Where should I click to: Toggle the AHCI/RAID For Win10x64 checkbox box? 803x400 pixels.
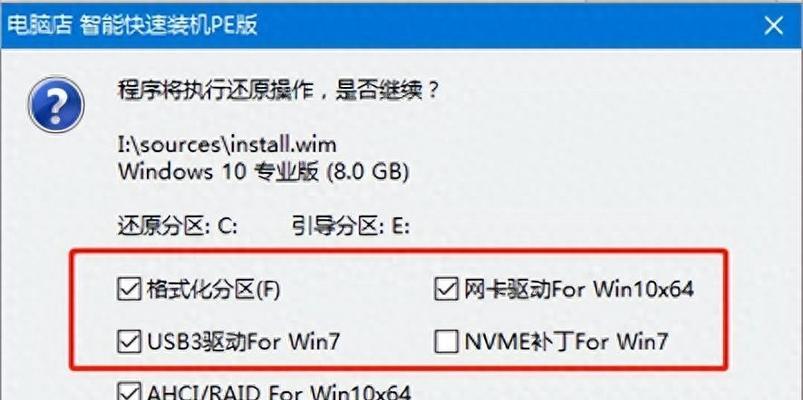[x=129, y=391]
